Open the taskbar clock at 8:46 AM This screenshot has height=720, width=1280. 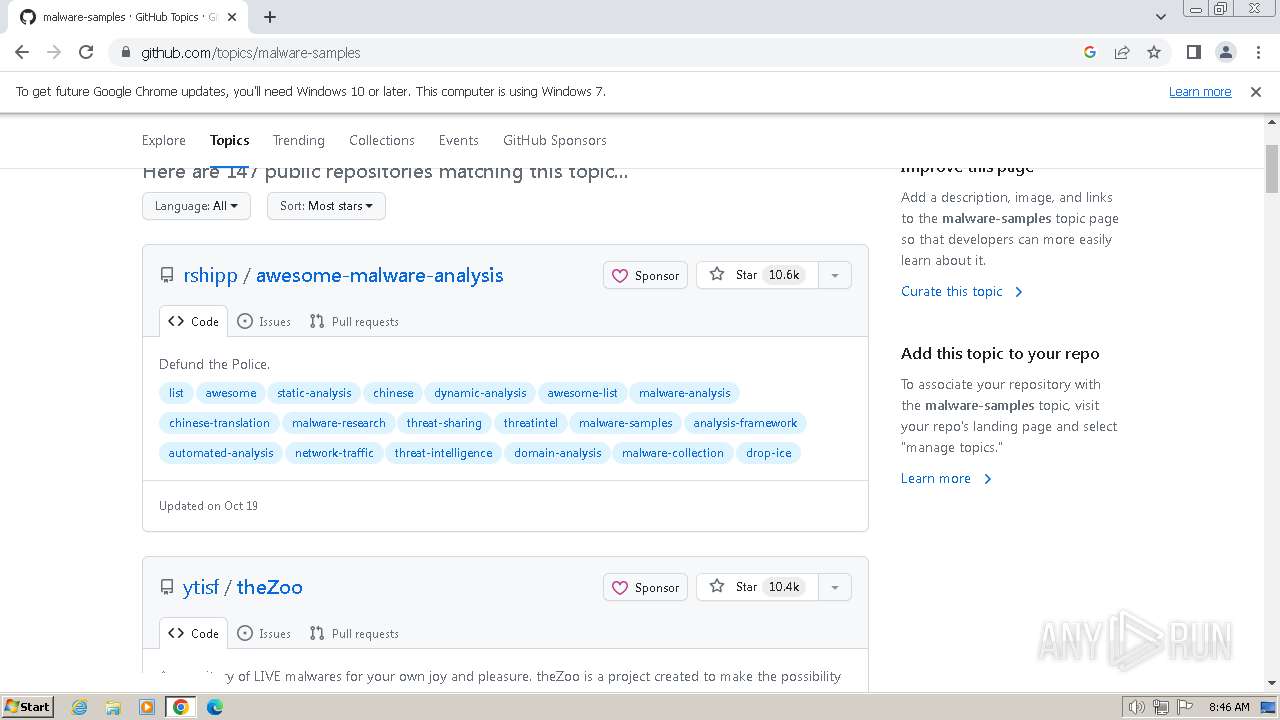pyautogui.click(x=1229, y=707)
